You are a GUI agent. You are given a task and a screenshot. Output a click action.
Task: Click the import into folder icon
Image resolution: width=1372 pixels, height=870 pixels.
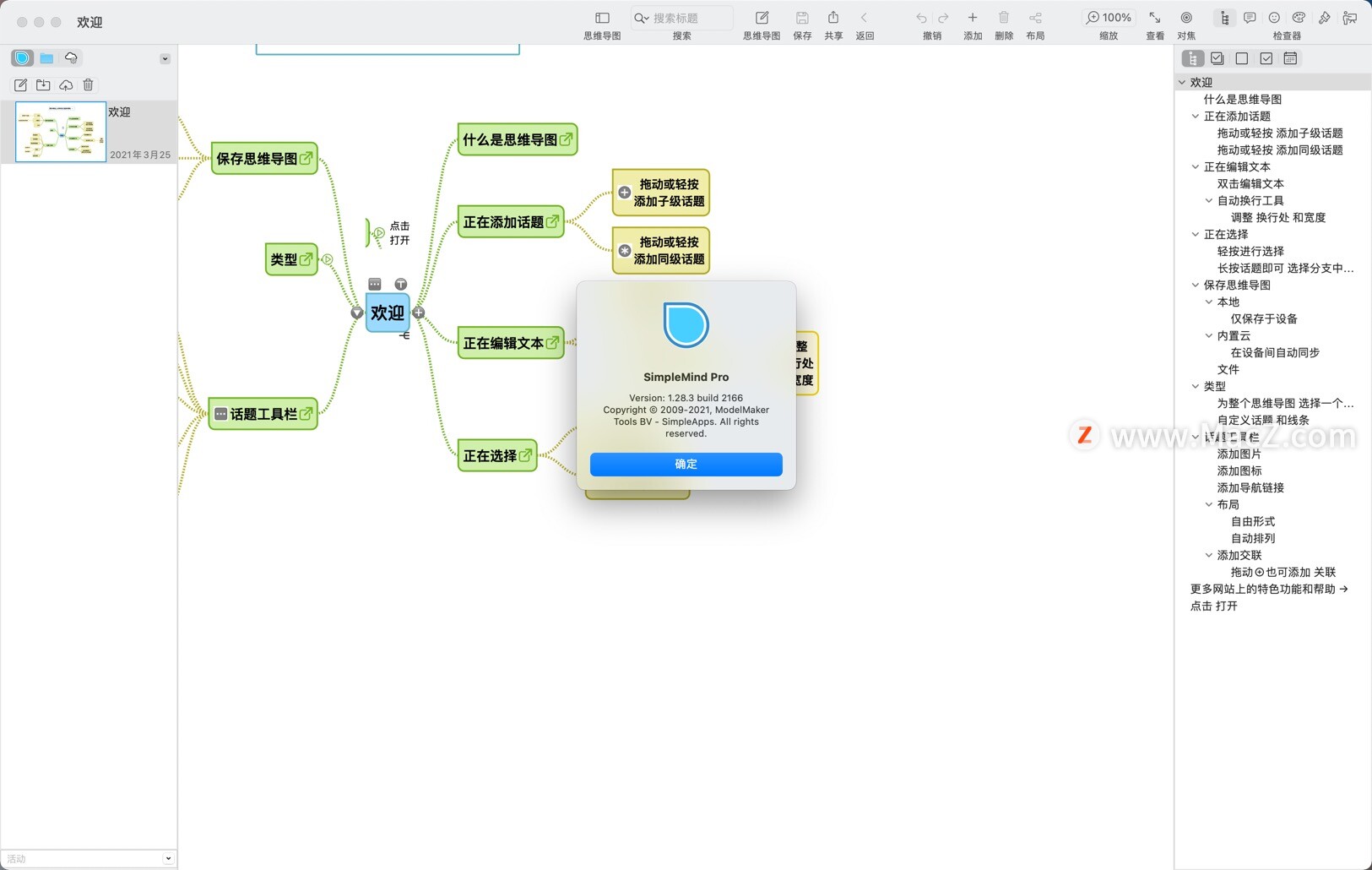coord(43,84)
